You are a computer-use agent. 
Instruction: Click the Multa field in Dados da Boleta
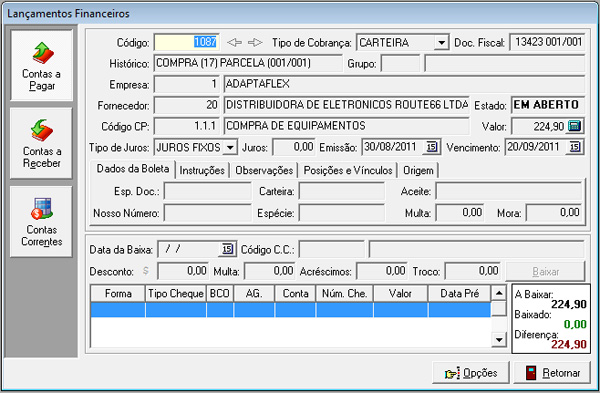coord(460,213)
